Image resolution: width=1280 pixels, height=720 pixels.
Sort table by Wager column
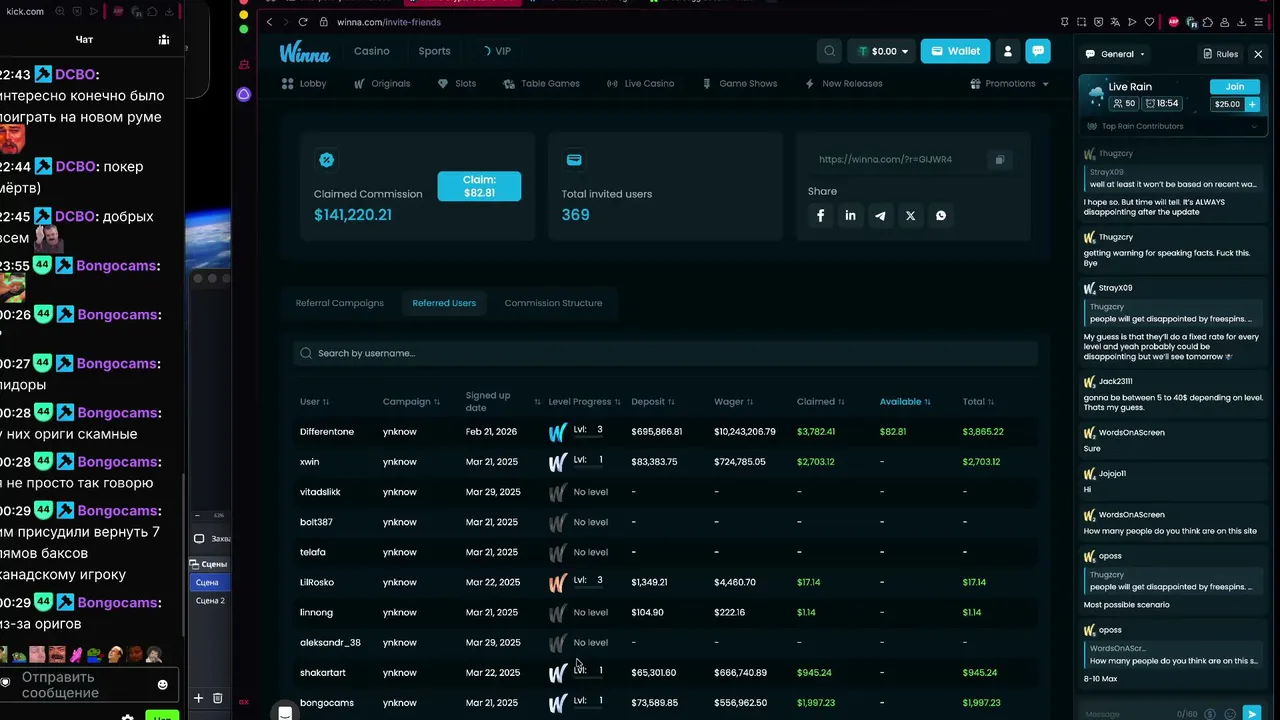tap(733, 402)
